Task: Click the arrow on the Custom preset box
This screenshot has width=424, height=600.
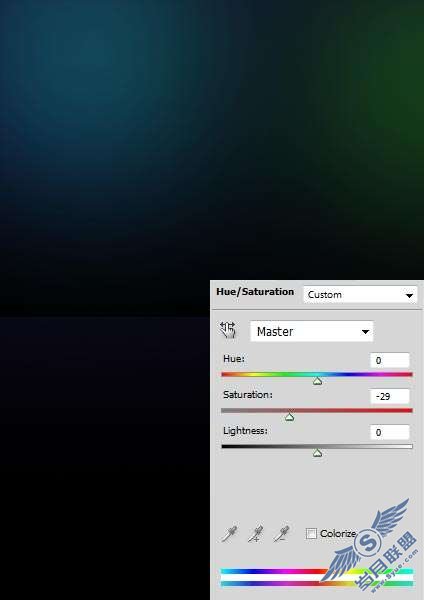Action: coord(409,295)
